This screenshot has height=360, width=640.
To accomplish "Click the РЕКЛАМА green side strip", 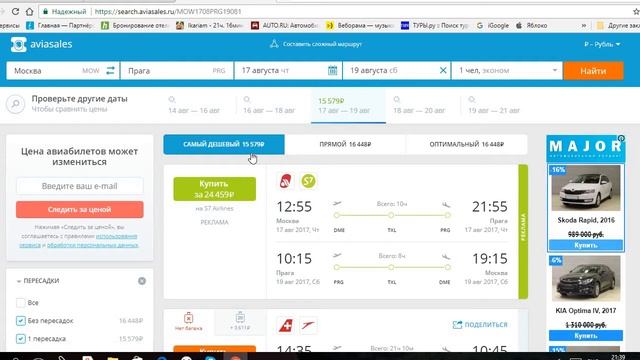I will [523, 231].
